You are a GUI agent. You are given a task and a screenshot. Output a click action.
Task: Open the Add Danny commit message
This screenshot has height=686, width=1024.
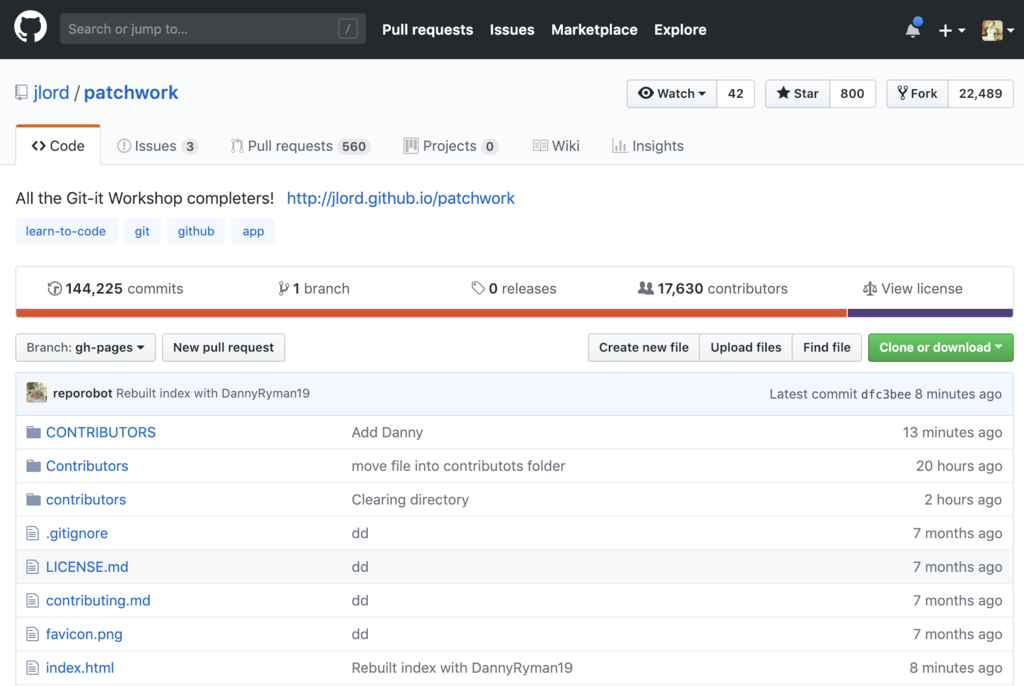tap(387, 433)
